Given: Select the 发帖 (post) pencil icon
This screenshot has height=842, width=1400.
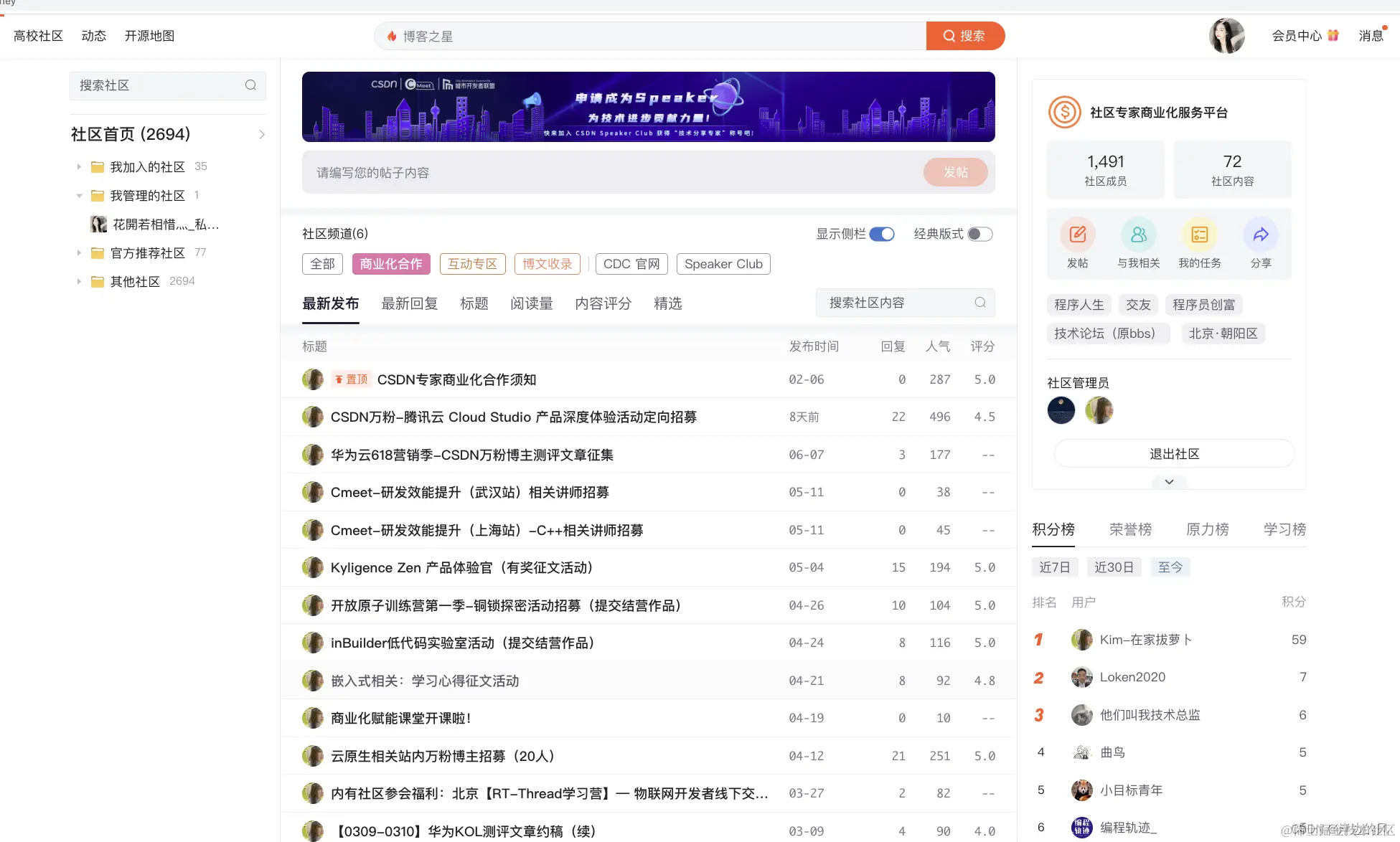Looking at the screenshot, I should (x=1077, y=234).
